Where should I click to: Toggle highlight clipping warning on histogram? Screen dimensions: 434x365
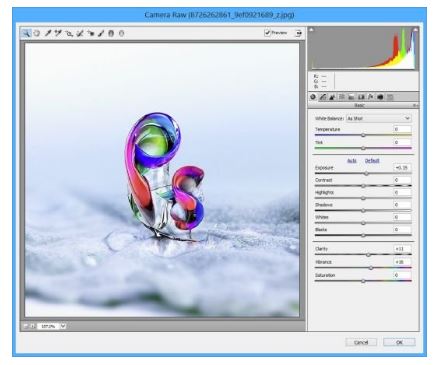[x=416, y=30]
